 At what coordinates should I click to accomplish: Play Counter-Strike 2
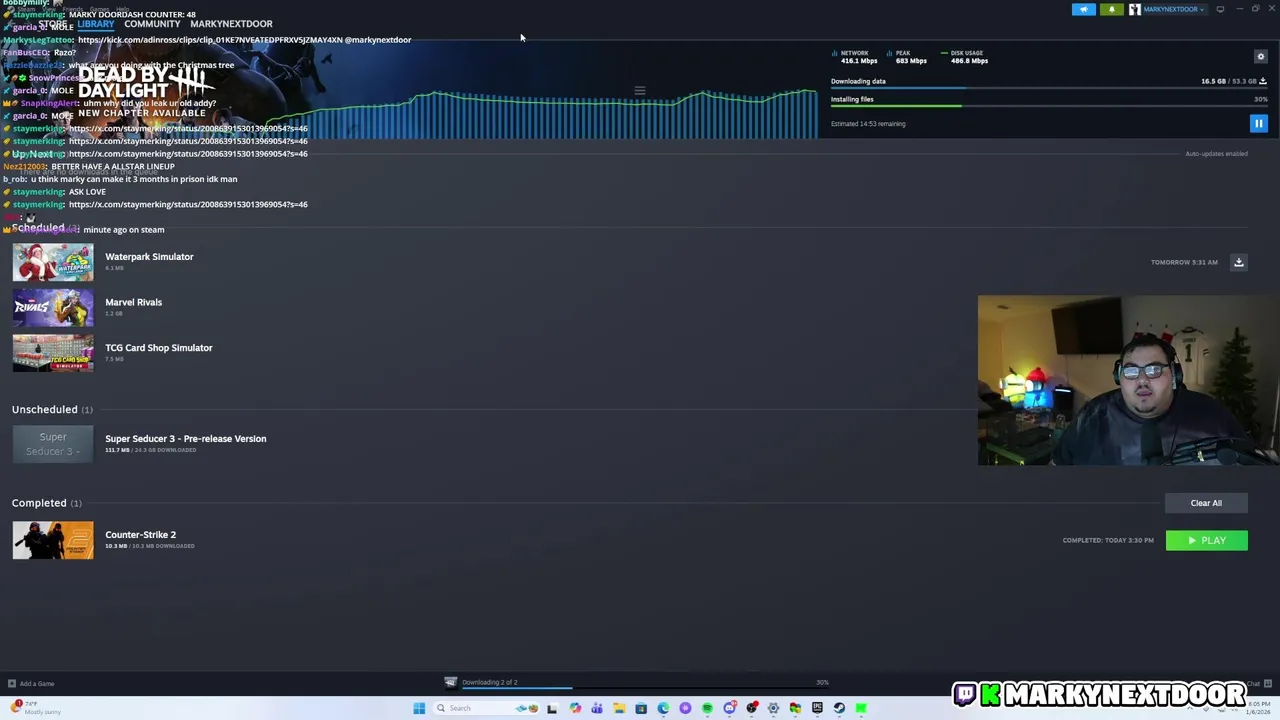tap(1206, 540)
